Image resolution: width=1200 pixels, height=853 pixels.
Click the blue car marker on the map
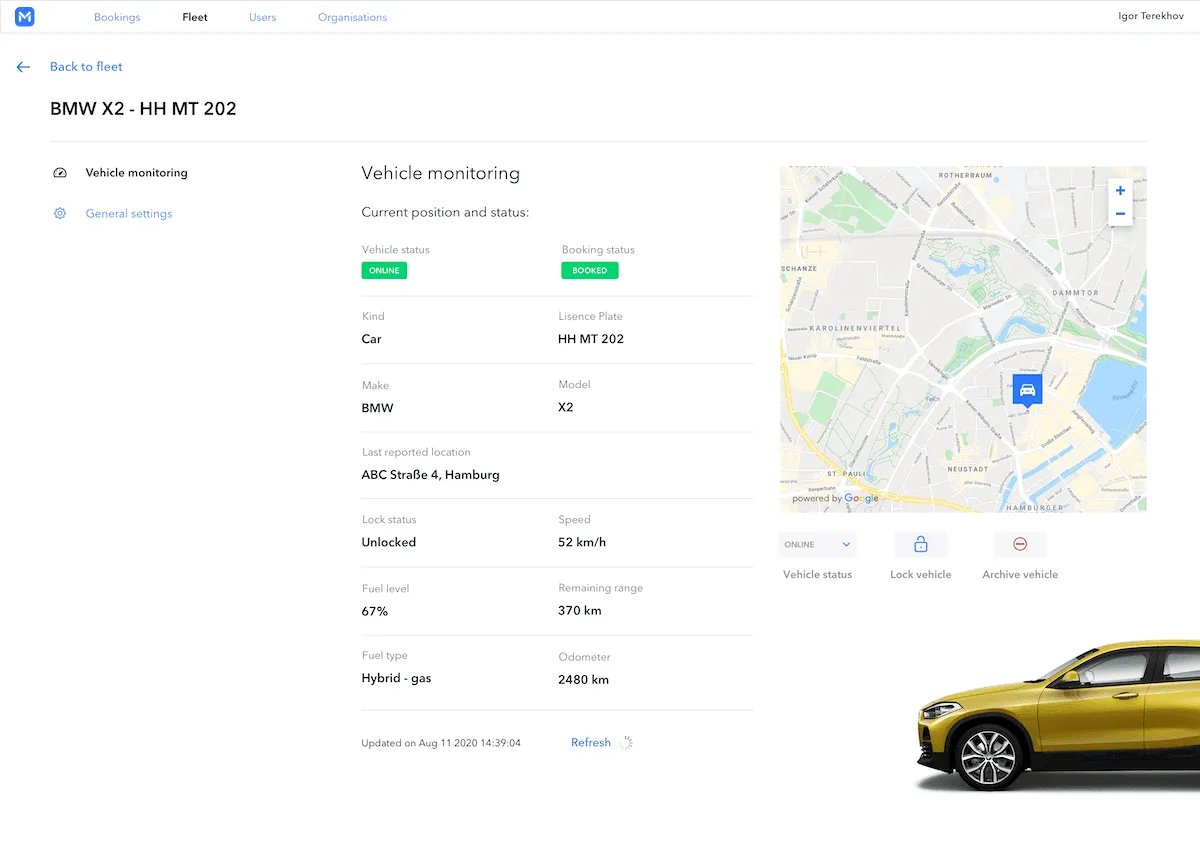coord(1027,389)
